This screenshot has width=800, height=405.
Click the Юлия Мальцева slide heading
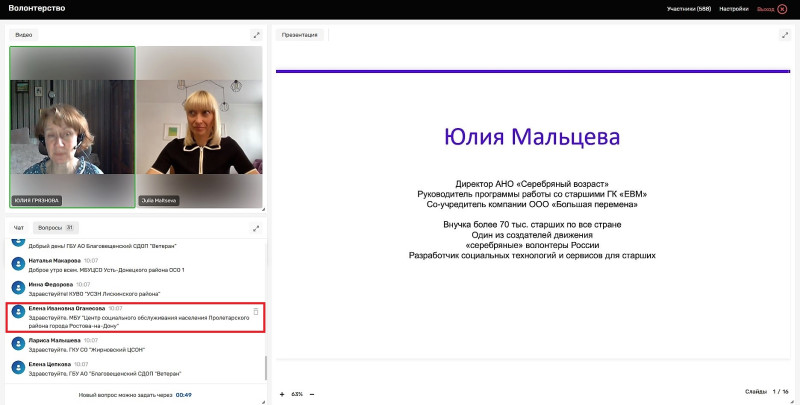[x=532, y=137]
